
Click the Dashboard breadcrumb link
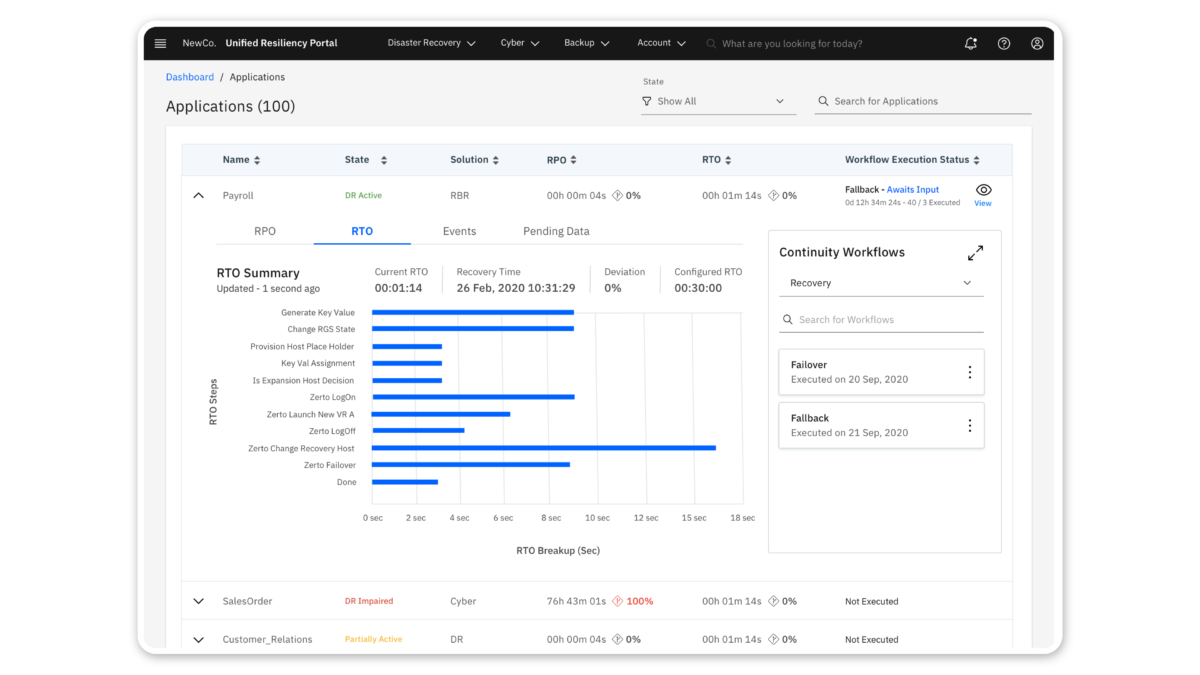tap(190, 77)
